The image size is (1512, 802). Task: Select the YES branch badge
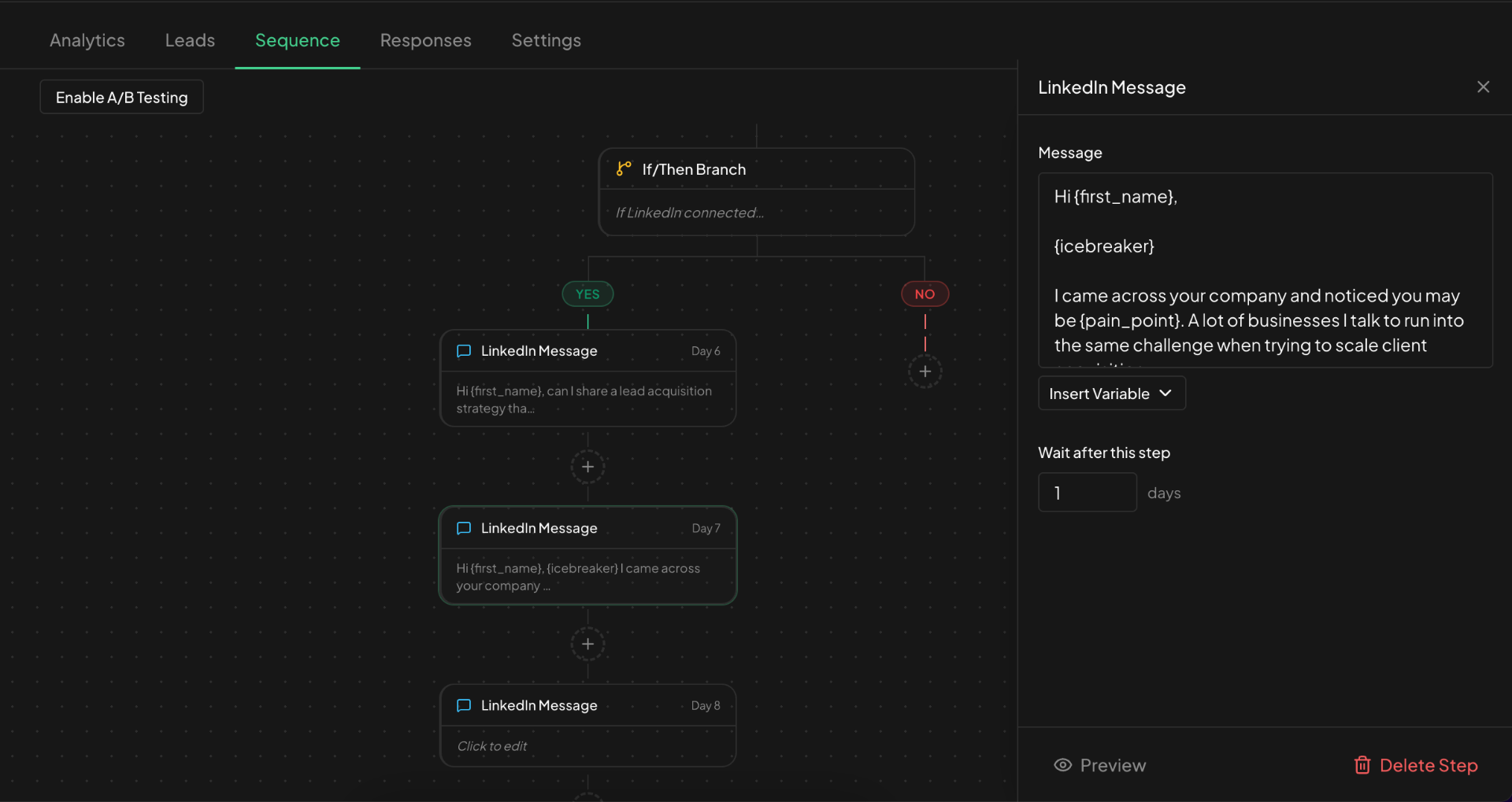pos(587,294)
